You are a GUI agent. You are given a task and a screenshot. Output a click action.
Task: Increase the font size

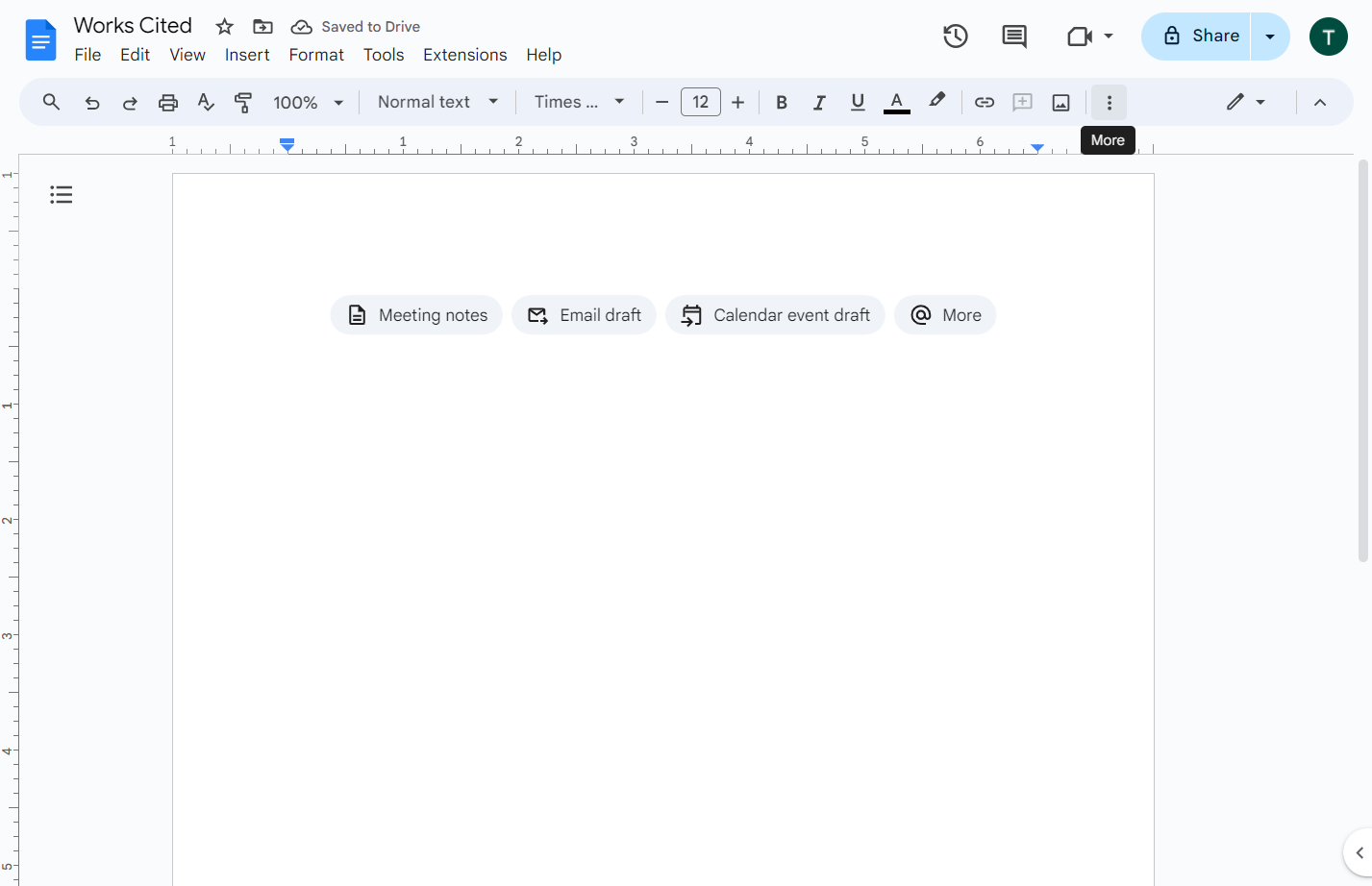tap(738, 103)
